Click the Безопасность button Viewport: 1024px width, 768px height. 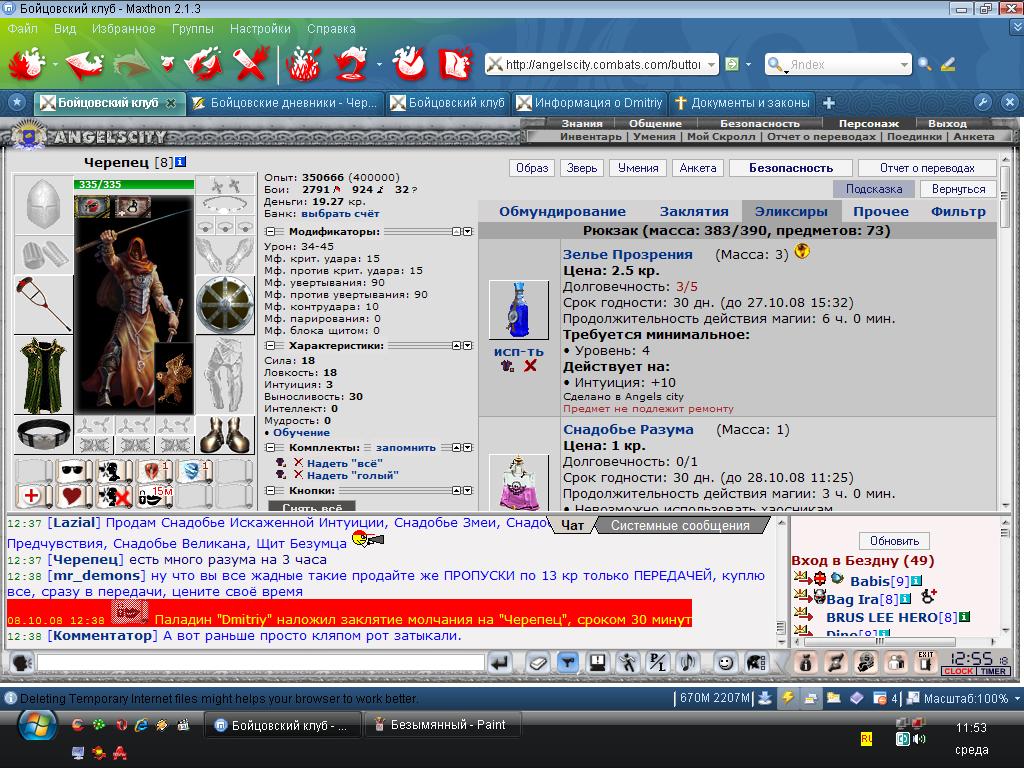click(x=791, y=168)
